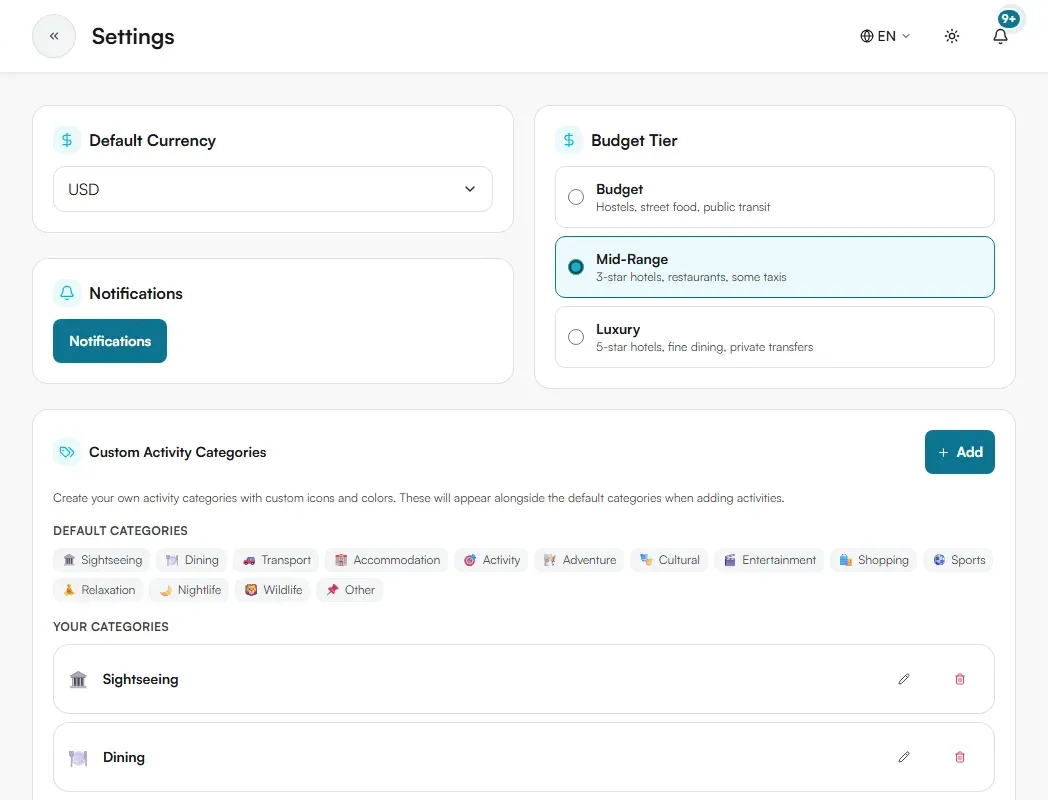Click the Transport category chip
Image resolution: width=1048 pixels, height=800 pixels.
[x=277, y=560]
